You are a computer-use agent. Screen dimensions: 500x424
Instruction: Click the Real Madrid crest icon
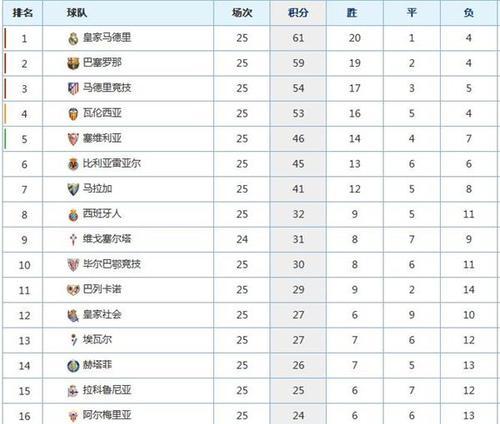coord(73,39)
